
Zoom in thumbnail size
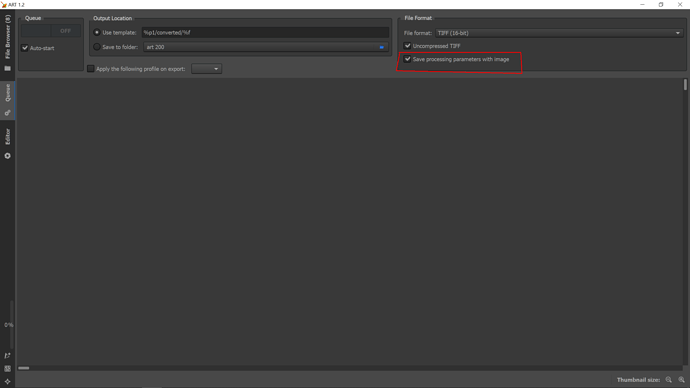(681, 380)
